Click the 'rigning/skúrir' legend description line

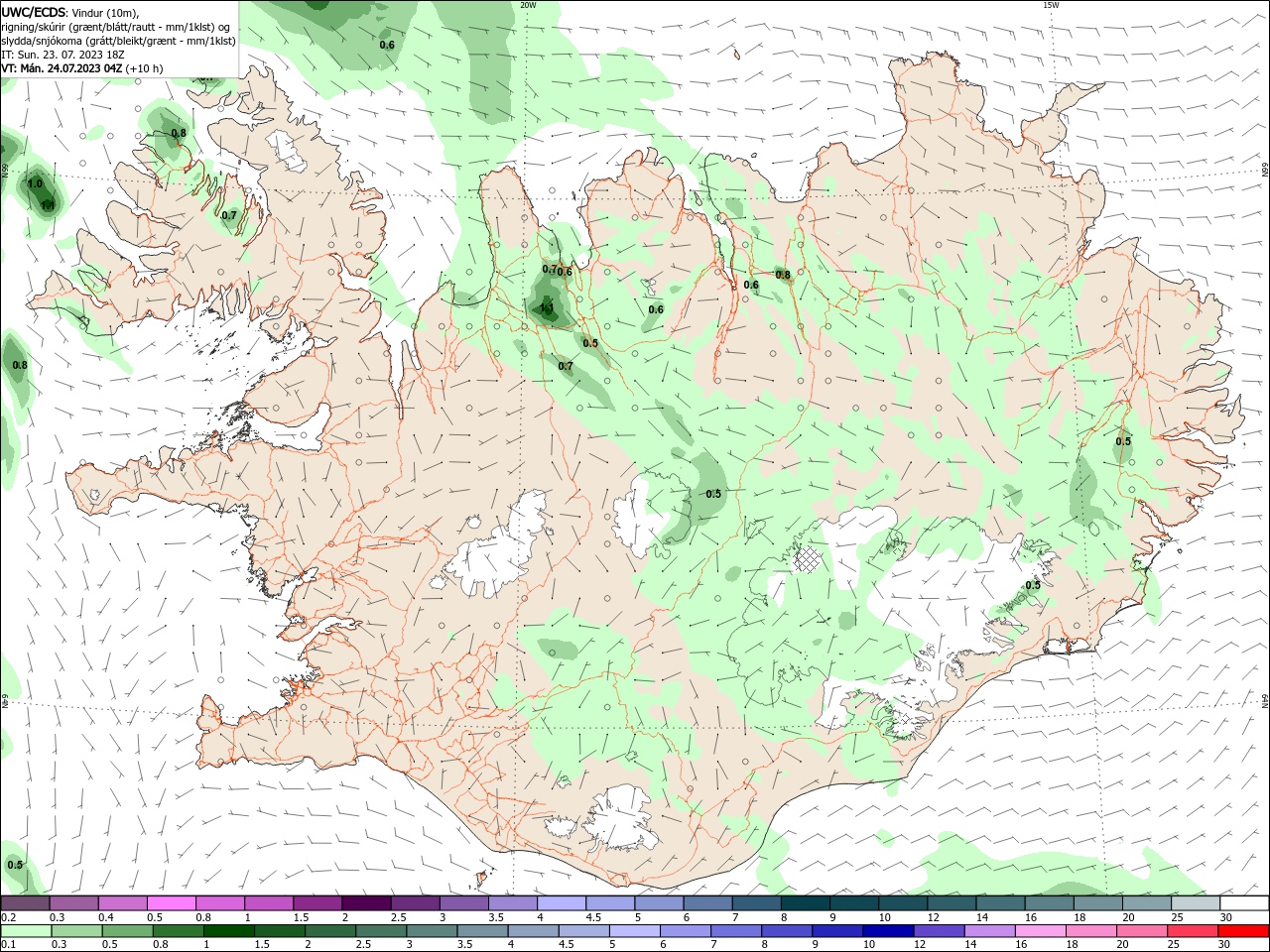coord(116,27)
